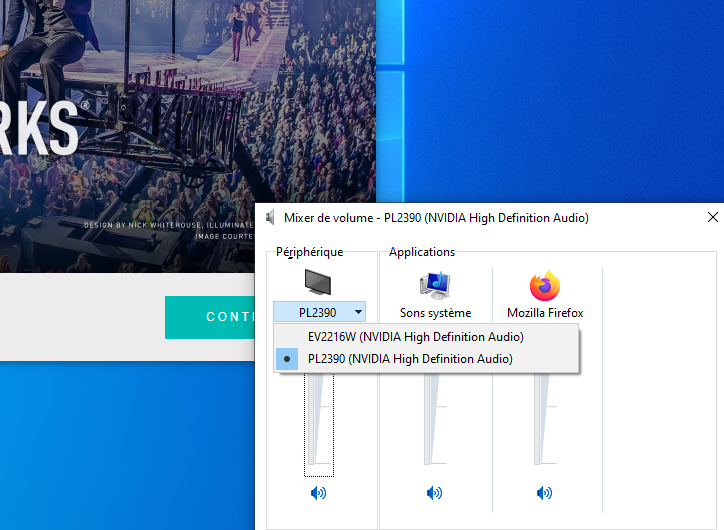Click the PL2390 monitor device icon

click(x=318, y=283)
